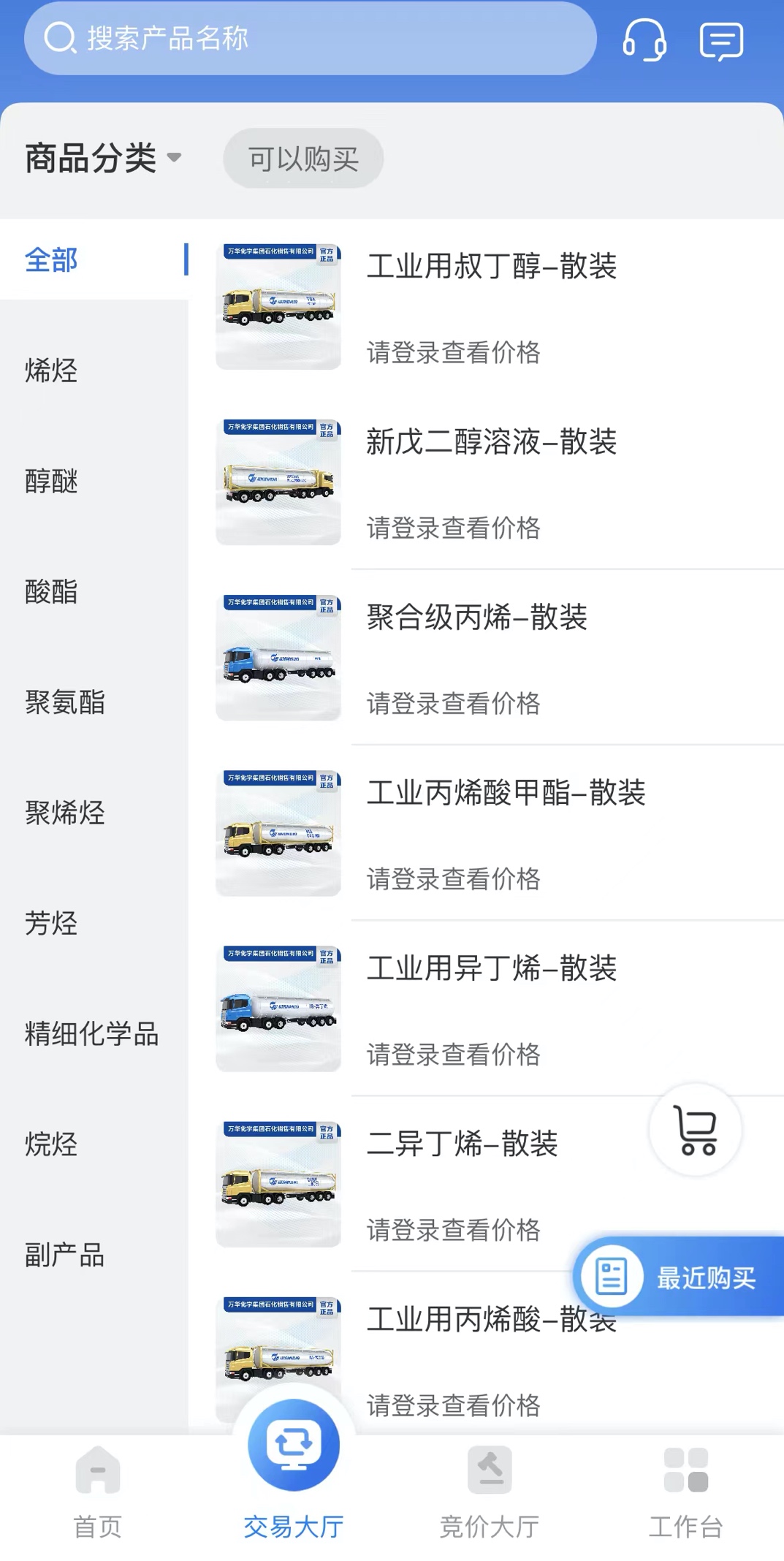This screenshot has width=784, height=1561.
Task: Tap 请登录查看价格 under 新戊二醇溶液-散装
Action: [453, 528]
